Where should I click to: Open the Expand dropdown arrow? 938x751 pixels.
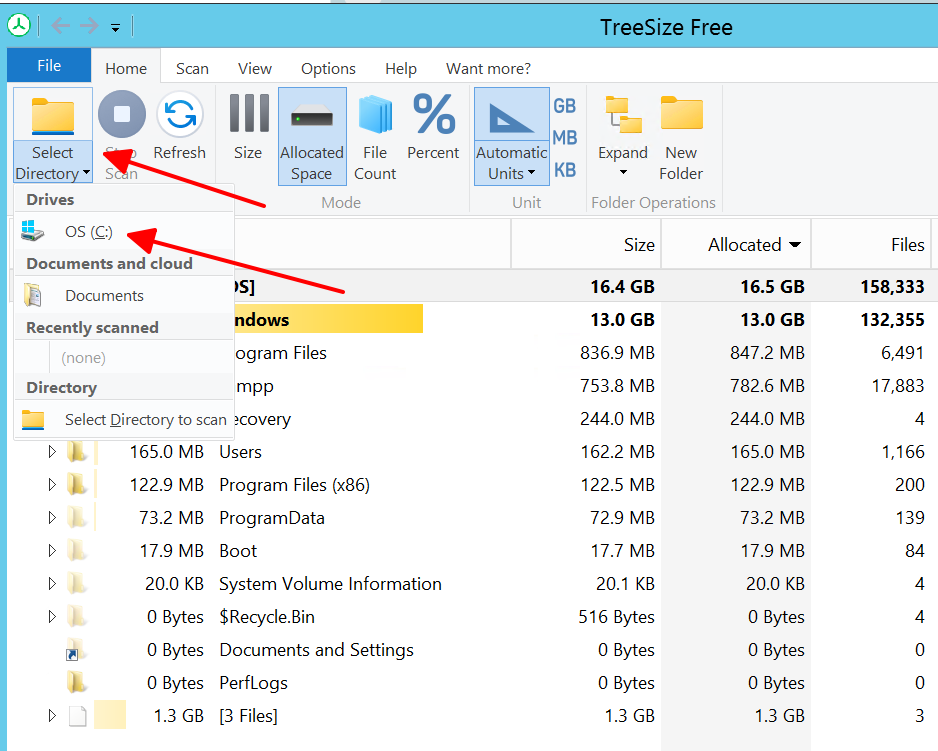pyautogui.click(x=623, y=172)
